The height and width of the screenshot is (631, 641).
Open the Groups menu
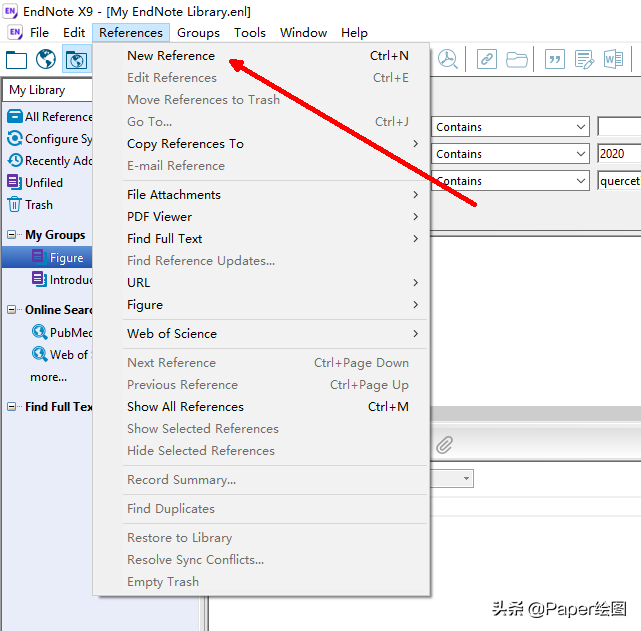tap(198, 32)
